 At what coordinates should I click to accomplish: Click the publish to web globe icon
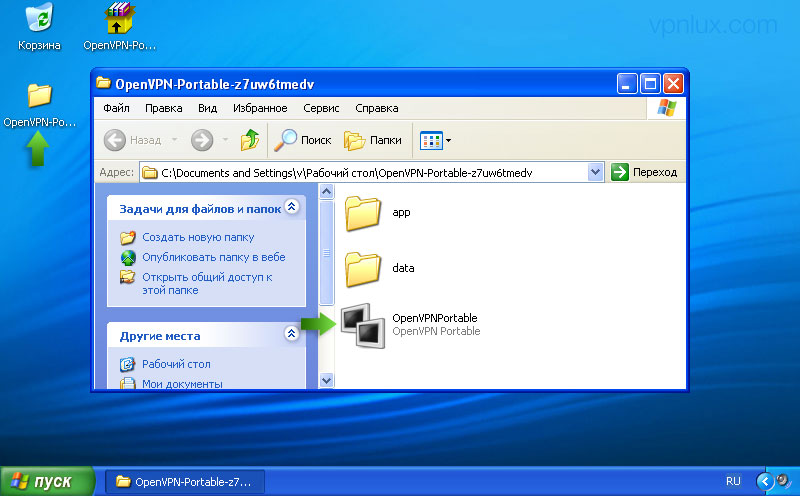[x=128, y=258]
